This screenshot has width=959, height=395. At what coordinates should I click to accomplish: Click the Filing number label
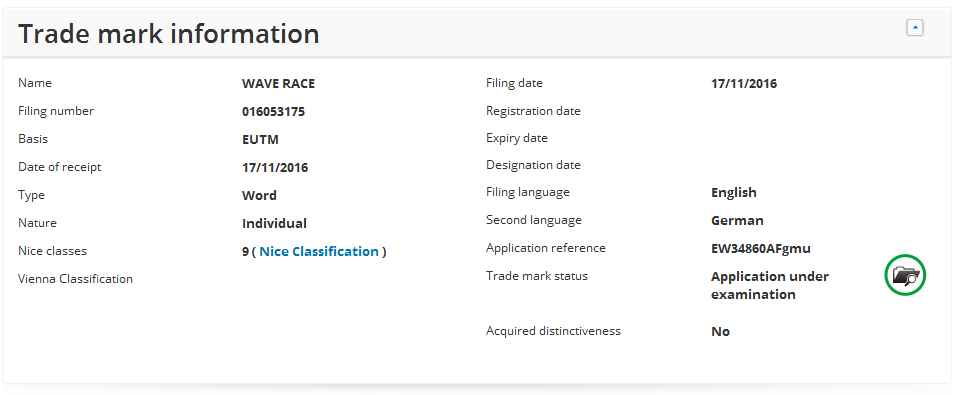pos(56,111)
